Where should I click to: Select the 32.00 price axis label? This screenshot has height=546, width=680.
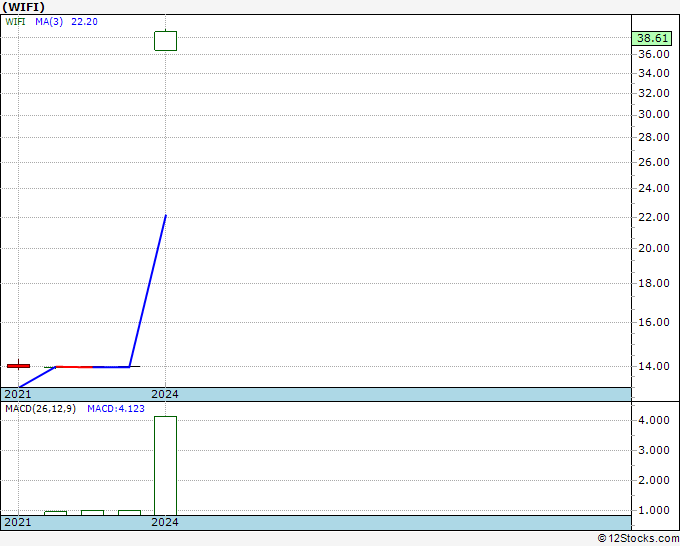[654, 93]
